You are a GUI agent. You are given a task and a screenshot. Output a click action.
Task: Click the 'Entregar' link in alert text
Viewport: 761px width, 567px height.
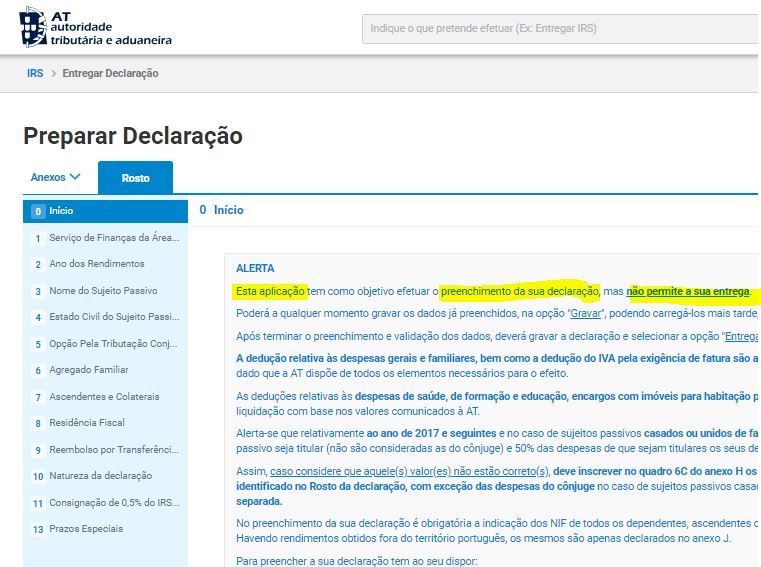[741, 336]
